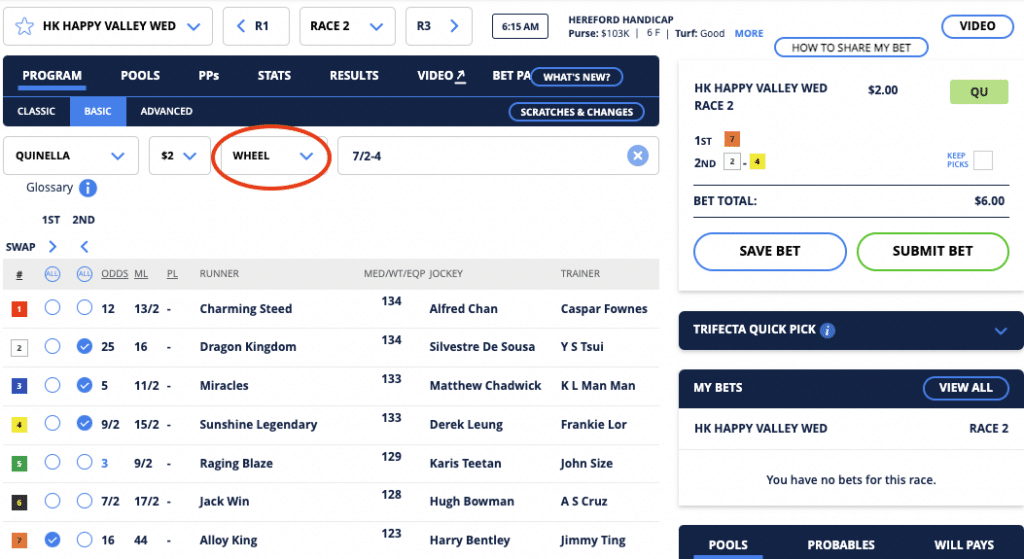Click the 7/2-4 selections field
The image size is (1024, 559).
(x=498, y=155)
